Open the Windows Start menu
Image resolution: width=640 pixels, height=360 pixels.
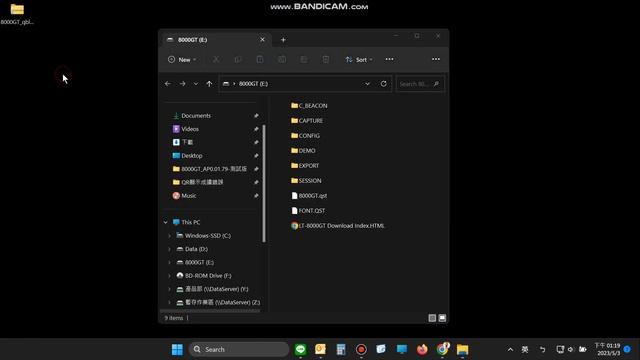pyautogui.click(x=177, y=349)
